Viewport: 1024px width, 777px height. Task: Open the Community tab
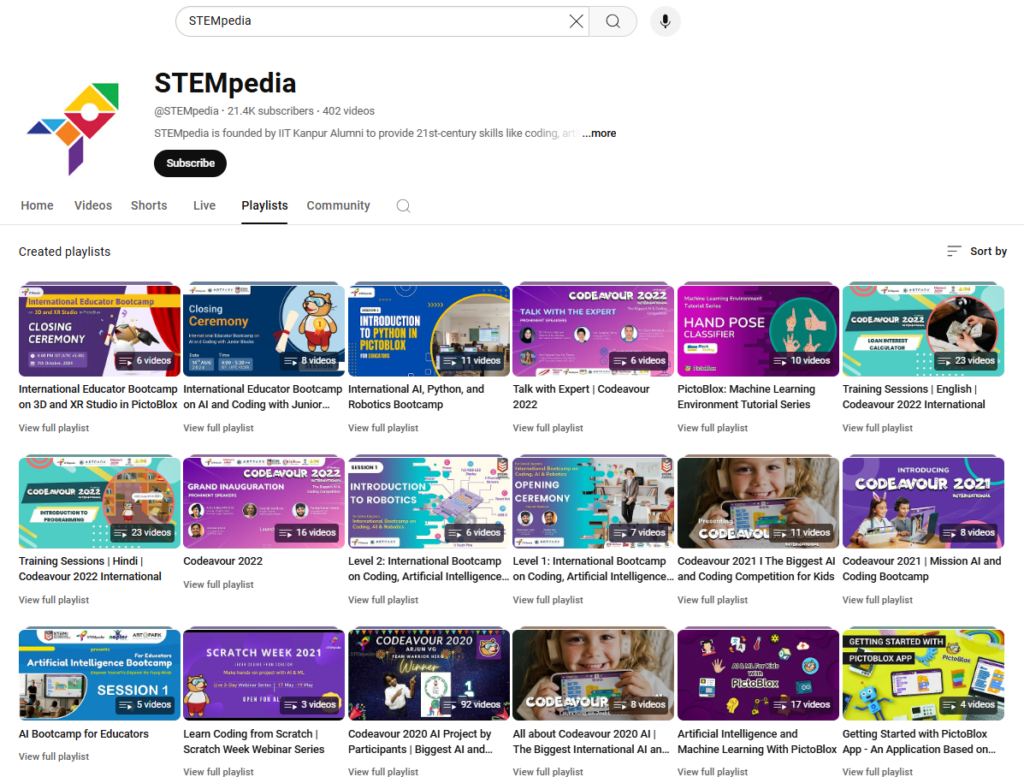[338, 206]
